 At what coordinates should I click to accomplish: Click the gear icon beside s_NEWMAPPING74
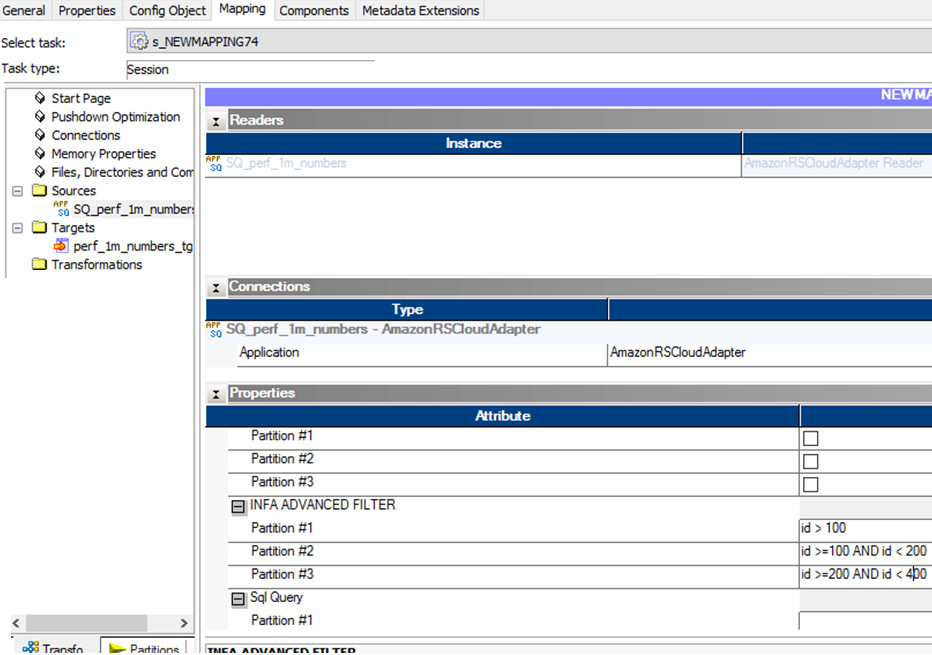coord(140,42)
